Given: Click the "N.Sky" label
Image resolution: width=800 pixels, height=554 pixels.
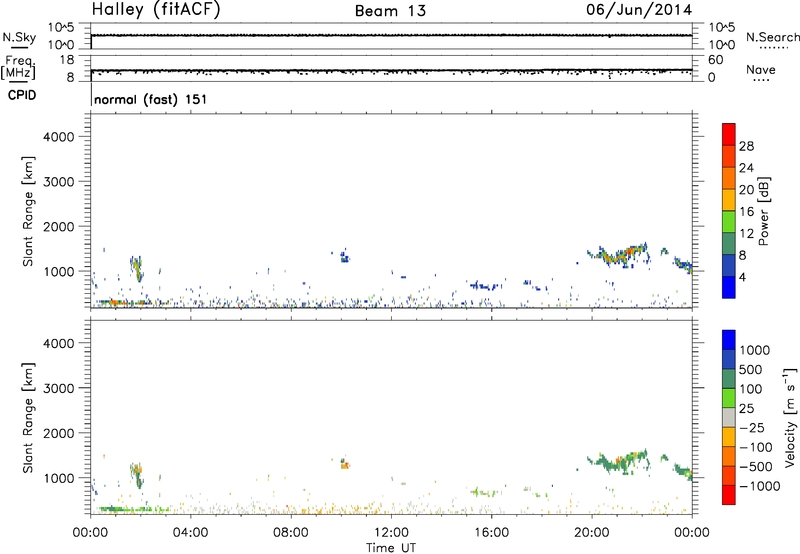Looking at the screenshot, I should [19, 37].
